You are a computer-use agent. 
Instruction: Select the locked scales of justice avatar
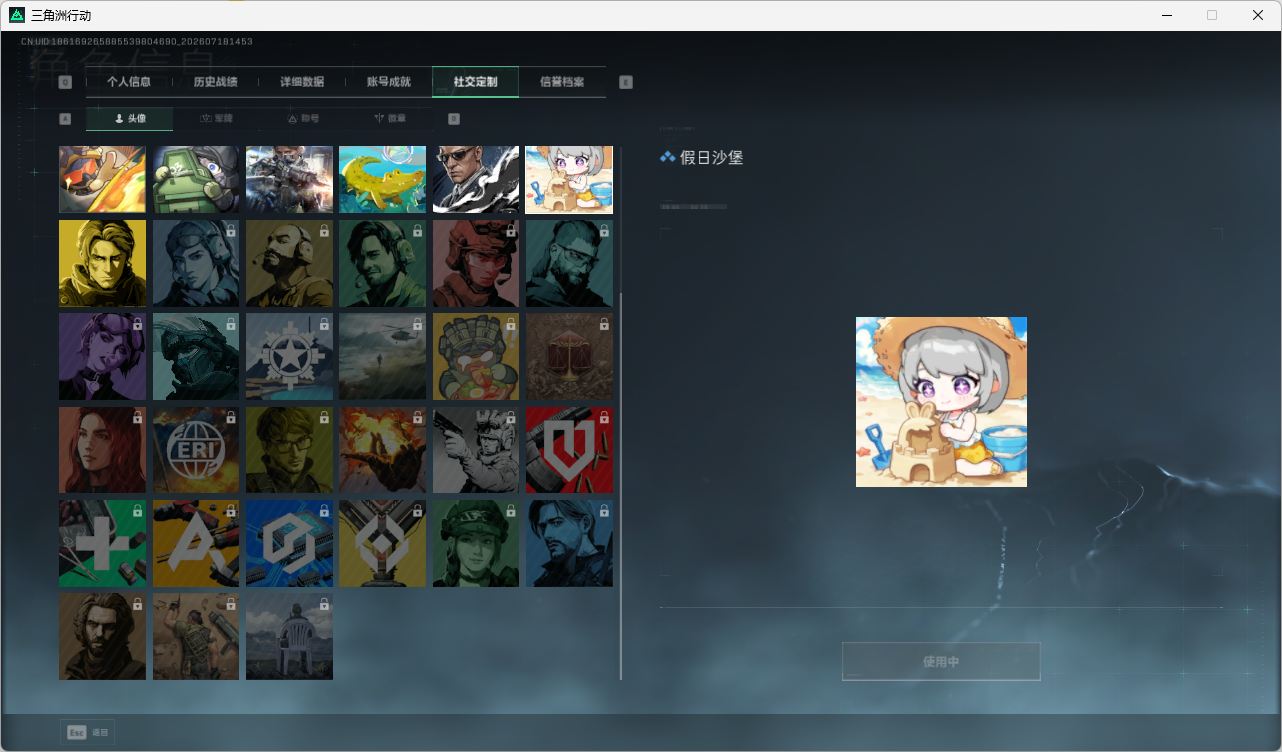[569, 356]
